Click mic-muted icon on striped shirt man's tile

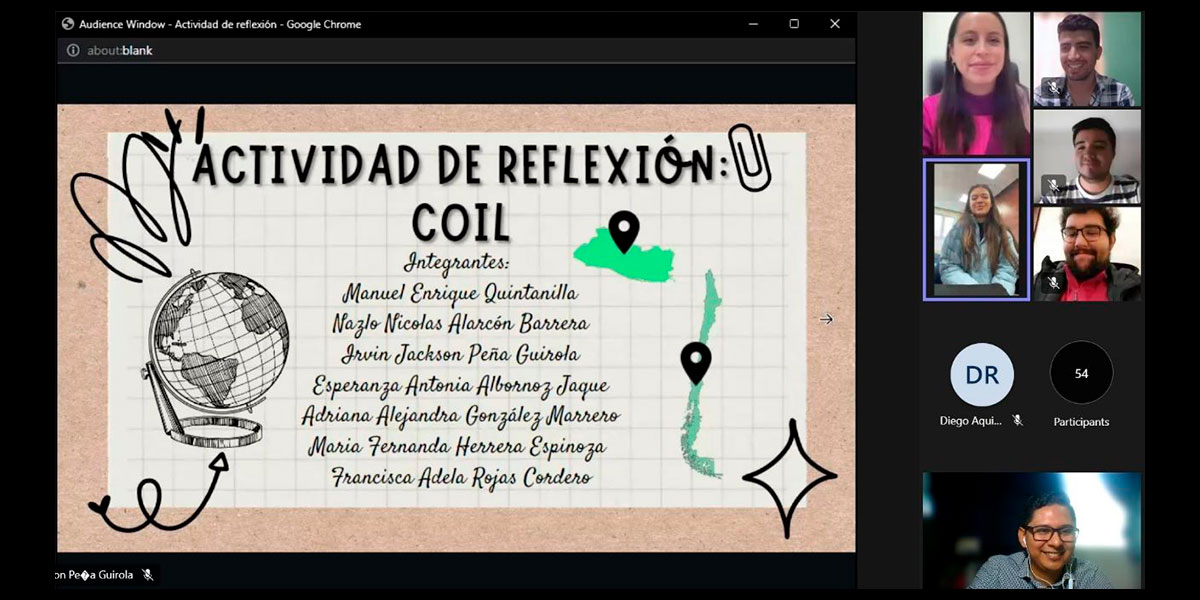coord(1053,186)
